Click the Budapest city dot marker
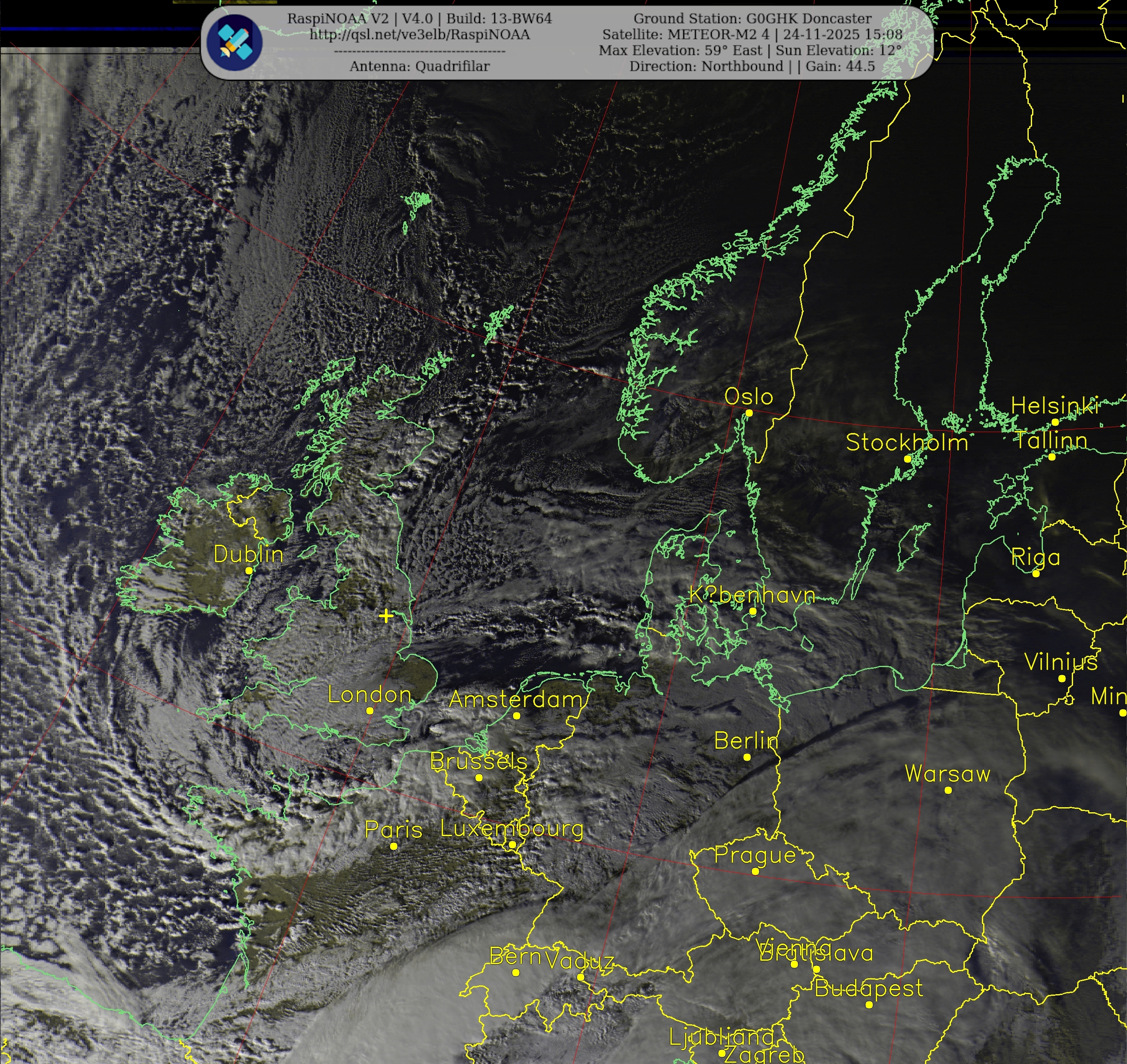 coord(869,1005)
